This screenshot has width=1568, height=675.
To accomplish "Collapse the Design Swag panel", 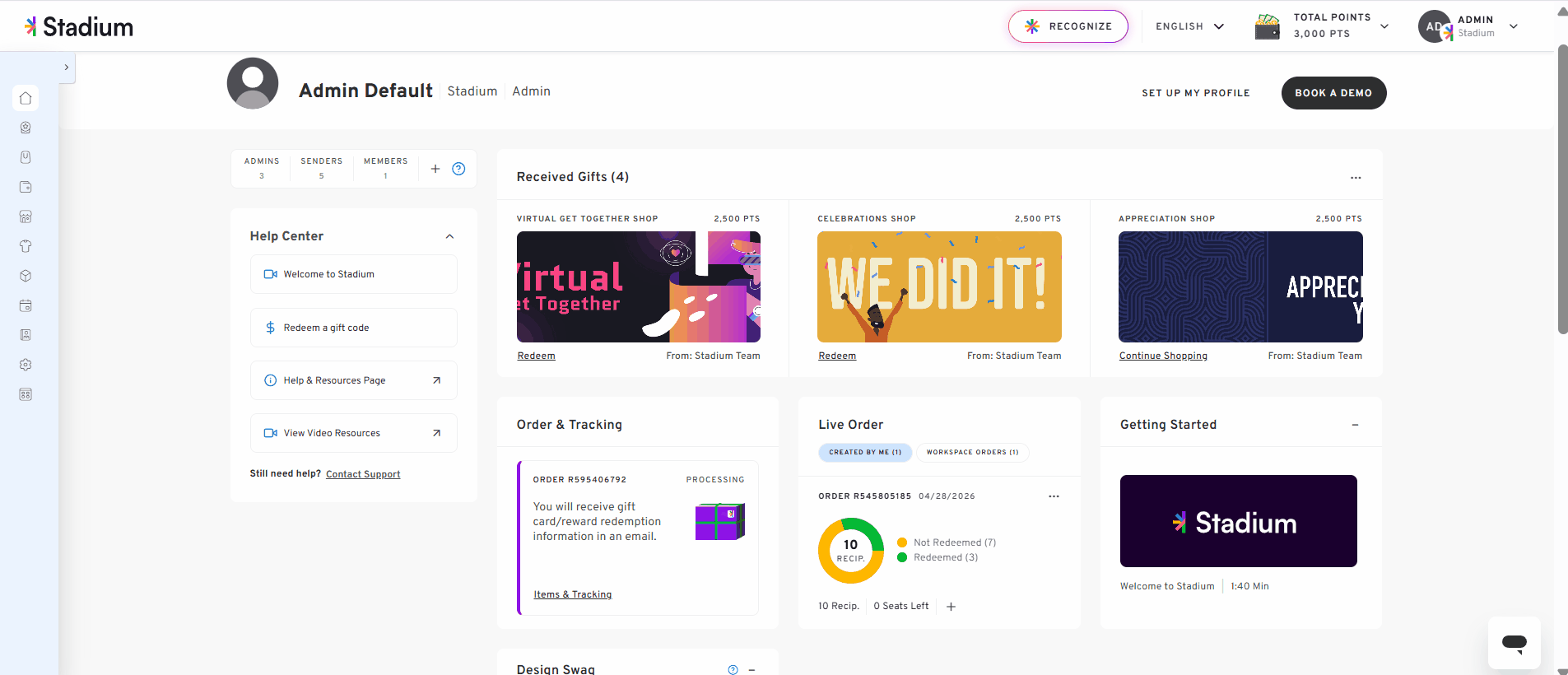I will 751,669.
